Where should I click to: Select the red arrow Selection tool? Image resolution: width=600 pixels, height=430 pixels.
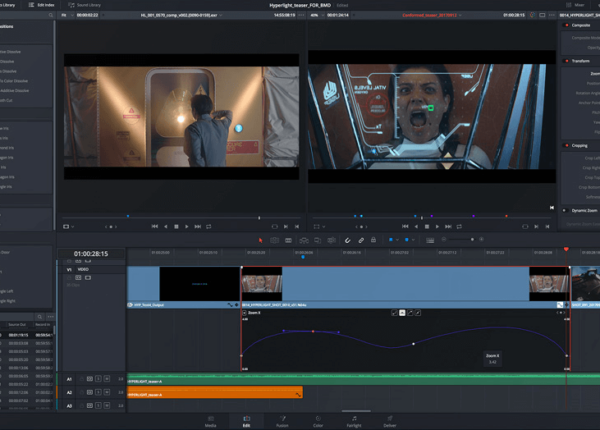261,240
